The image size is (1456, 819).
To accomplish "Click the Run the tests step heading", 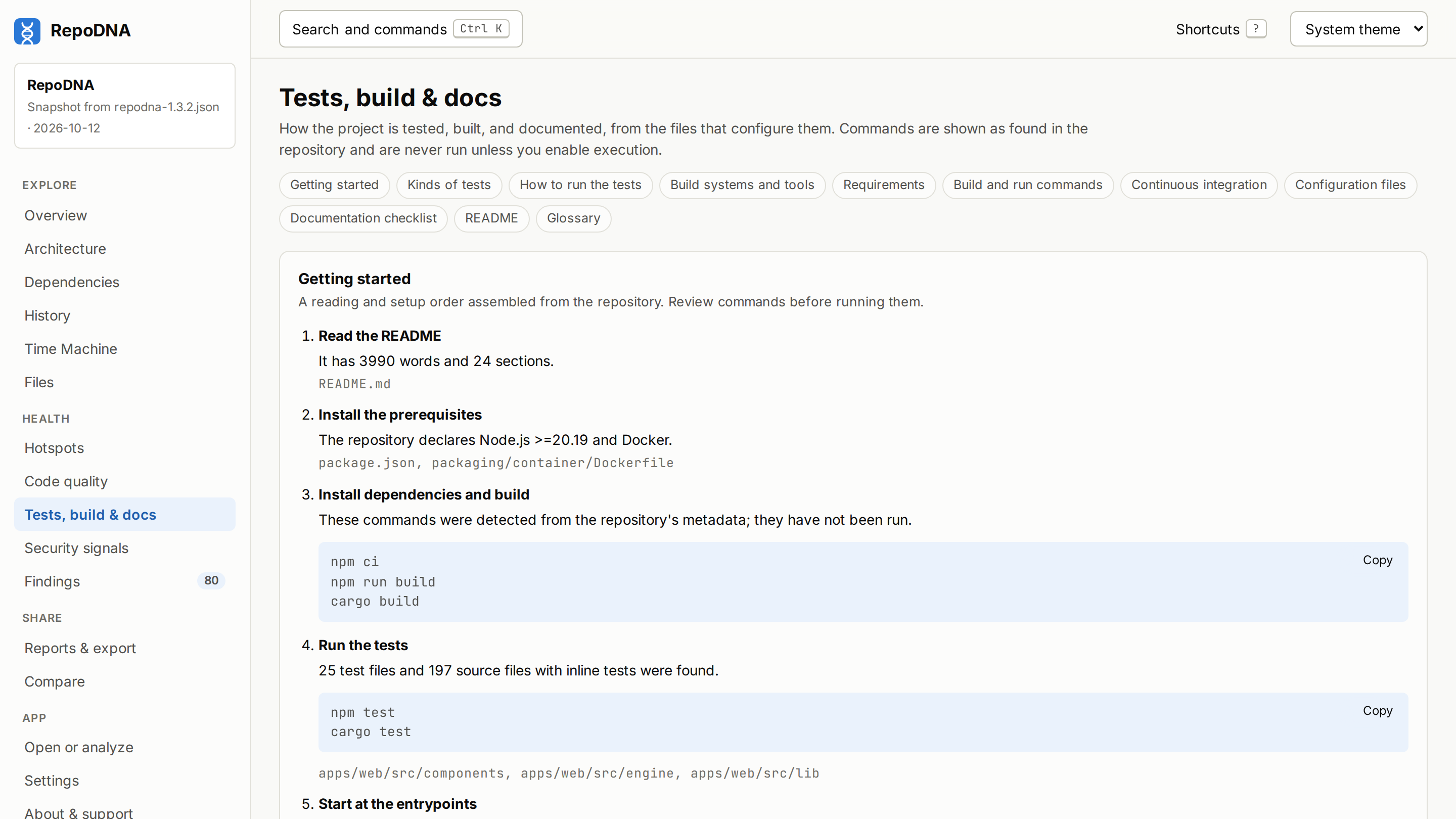I will (363, 645).
